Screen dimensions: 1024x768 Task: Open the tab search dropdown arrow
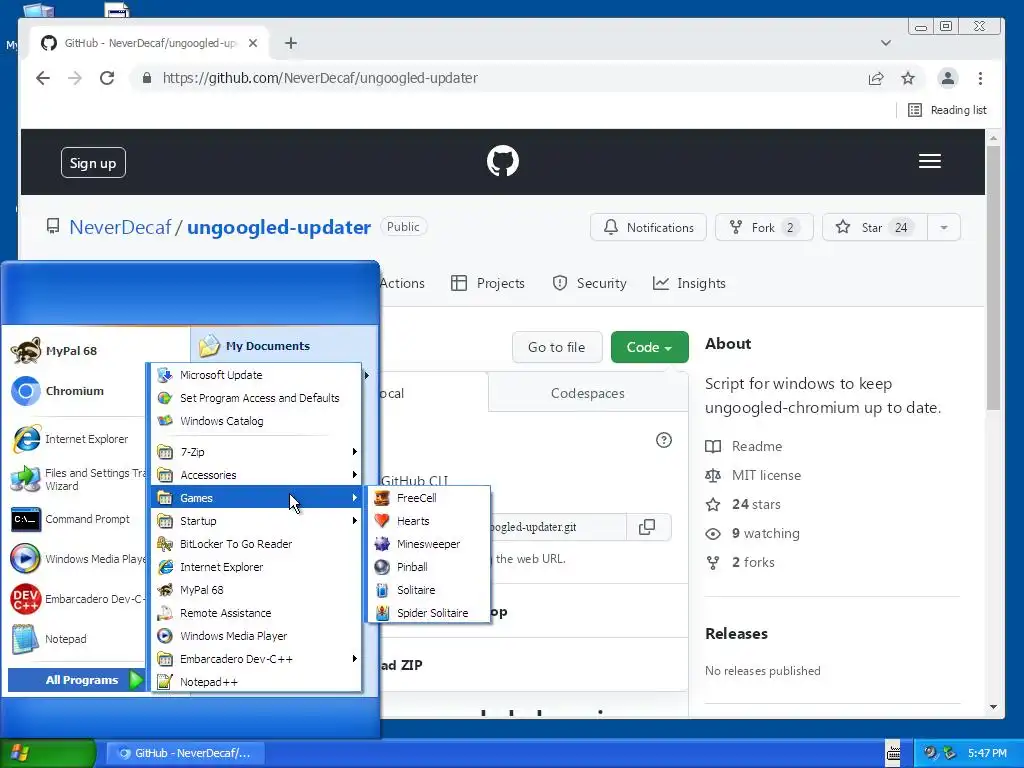click(x=886, y=43)
